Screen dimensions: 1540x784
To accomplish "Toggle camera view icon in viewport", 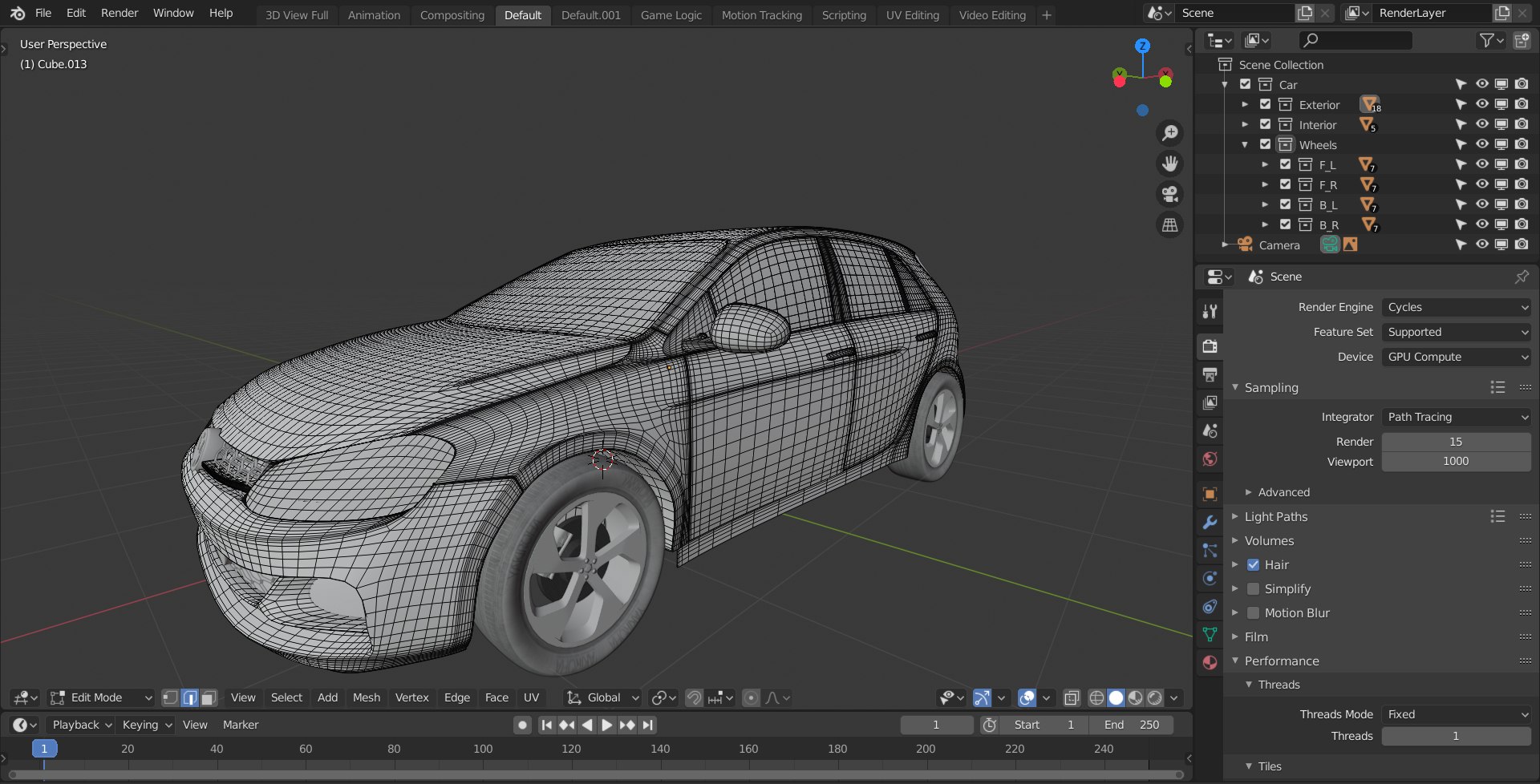I will (x=1170, y=194).
